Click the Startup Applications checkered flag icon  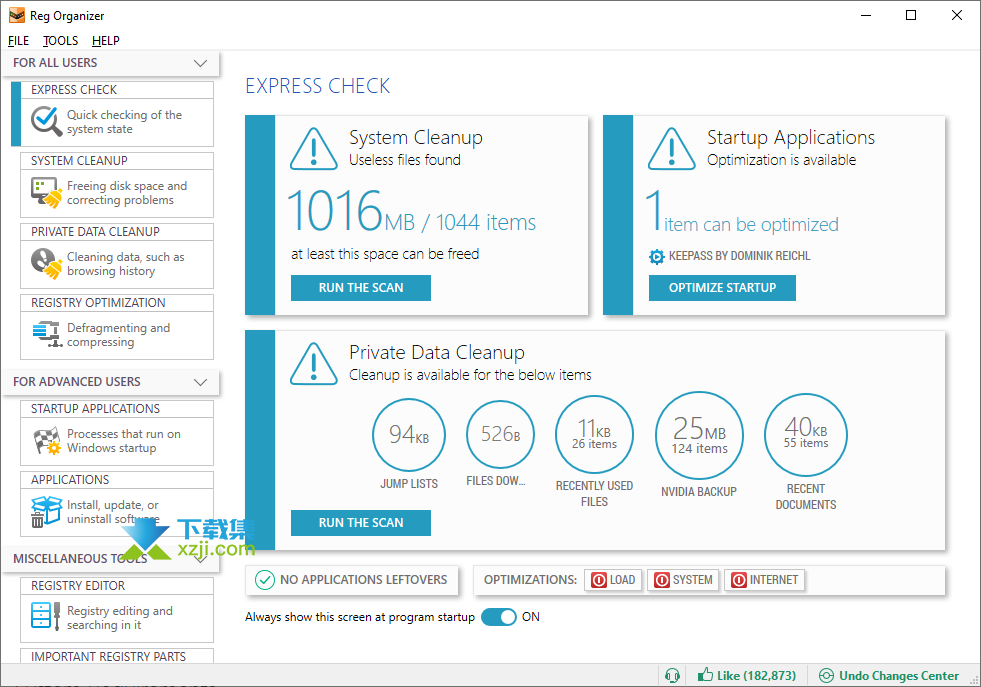point(46,440)
